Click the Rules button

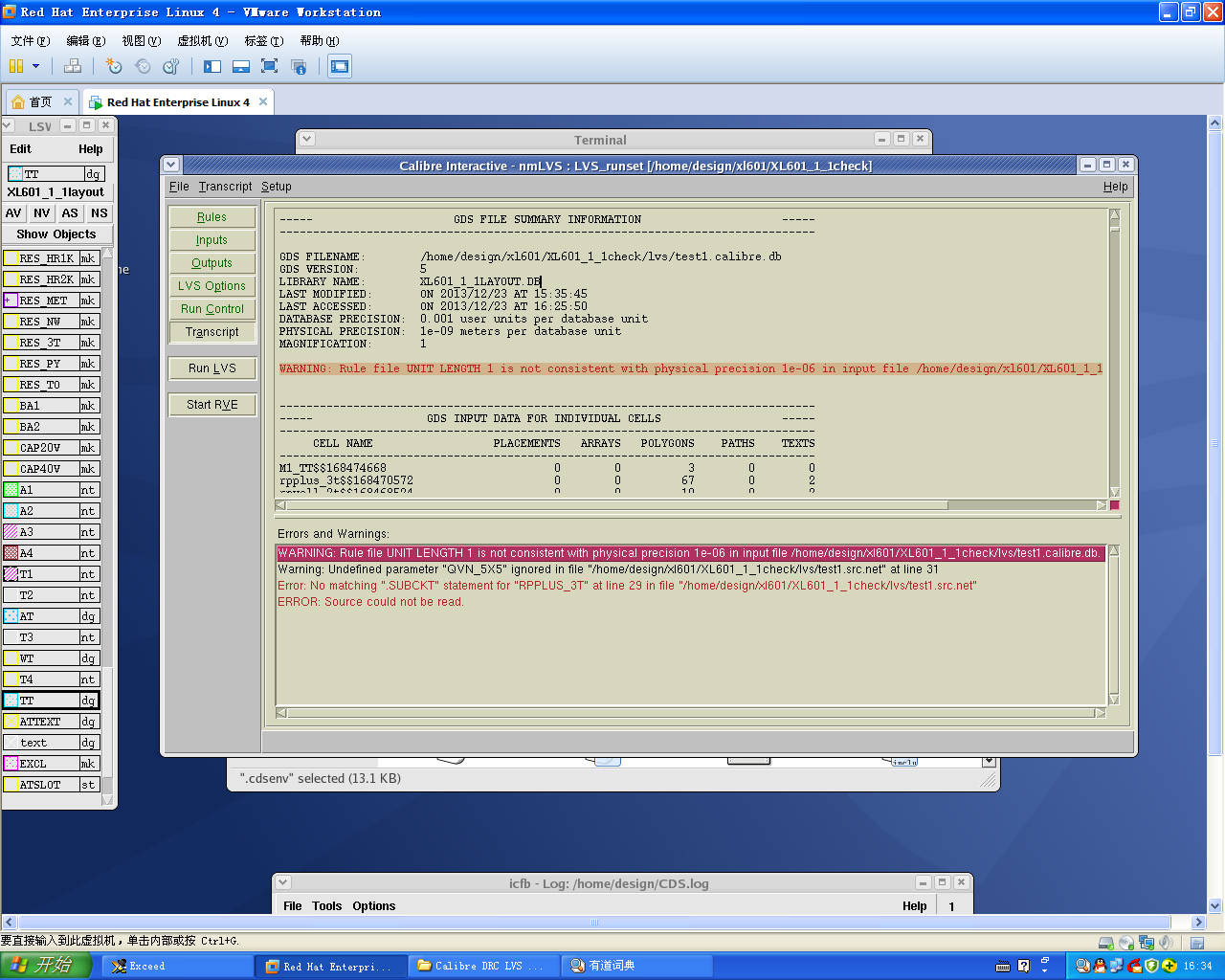click(212, 217)
